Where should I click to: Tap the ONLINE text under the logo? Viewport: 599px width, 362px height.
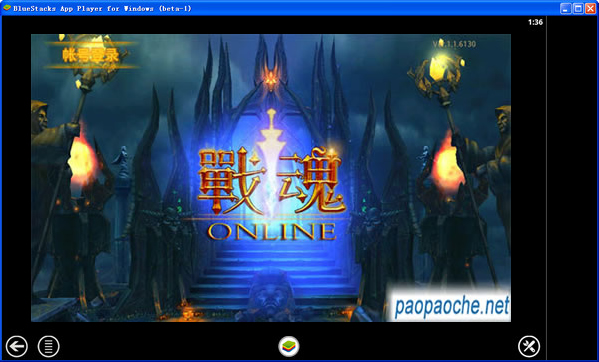[272, 231]
